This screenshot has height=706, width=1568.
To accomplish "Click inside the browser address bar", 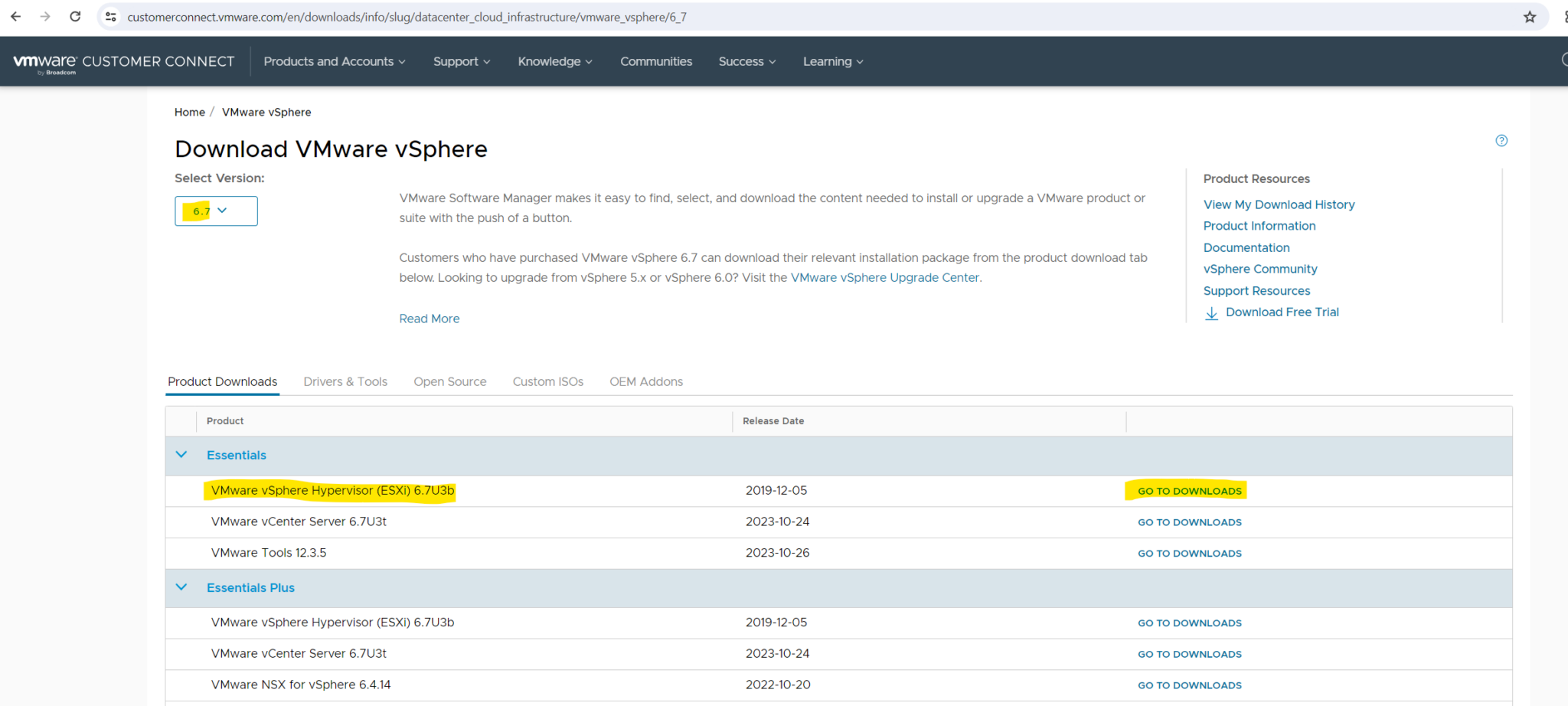I will coord(459,16).
